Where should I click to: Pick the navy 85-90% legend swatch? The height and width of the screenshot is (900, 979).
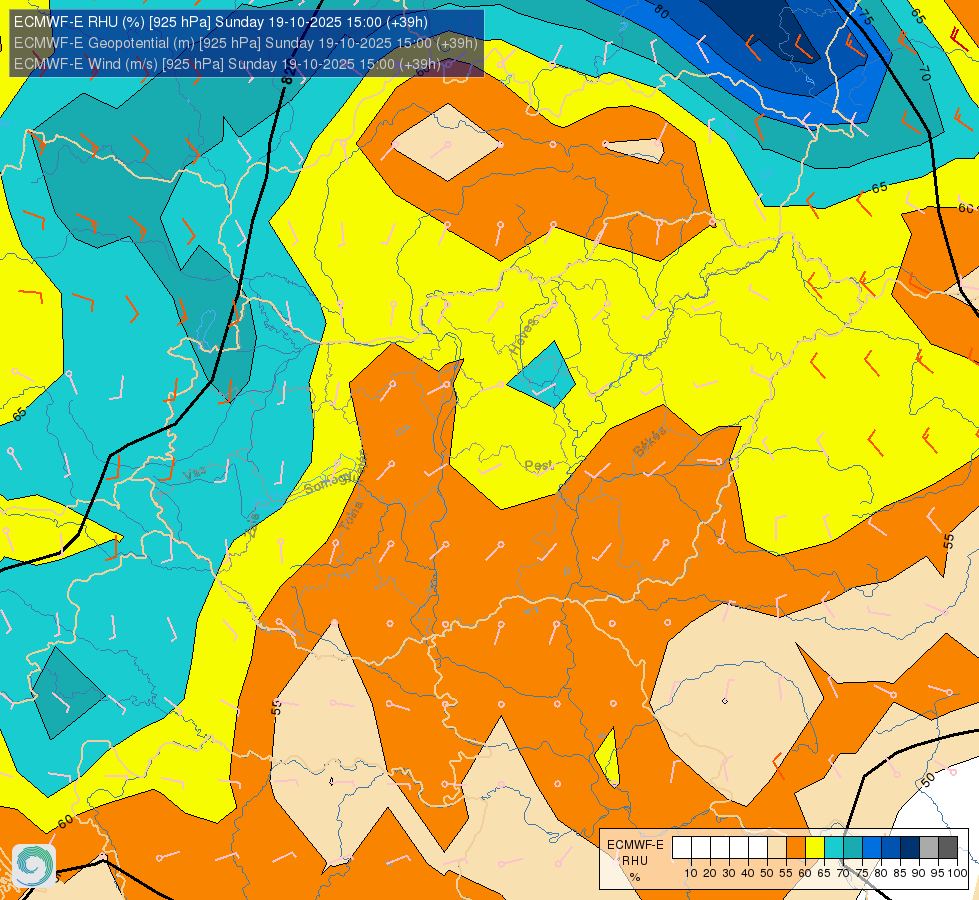[x=910, y=848]
